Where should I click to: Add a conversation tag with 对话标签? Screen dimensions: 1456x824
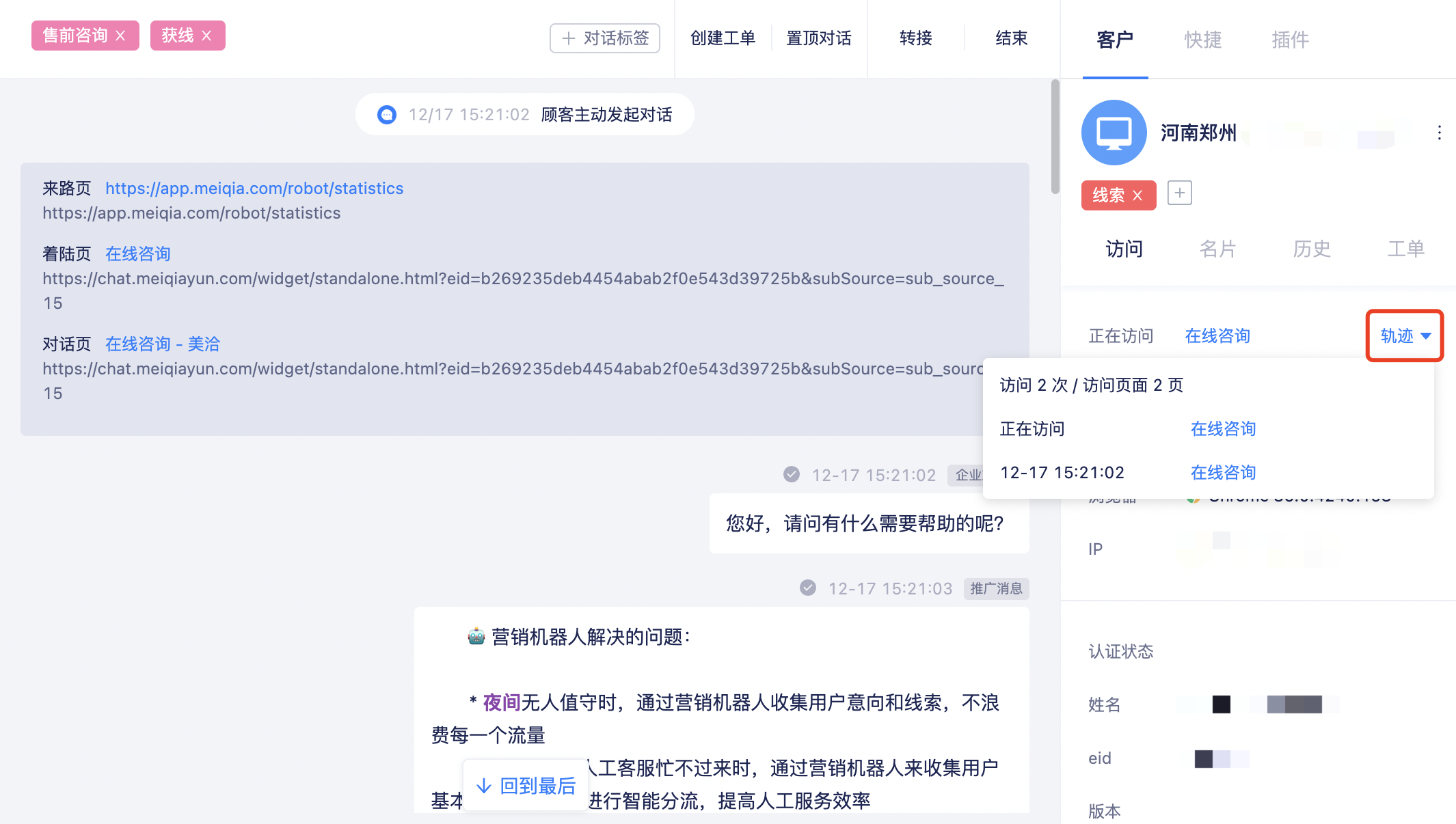[605, 38]
